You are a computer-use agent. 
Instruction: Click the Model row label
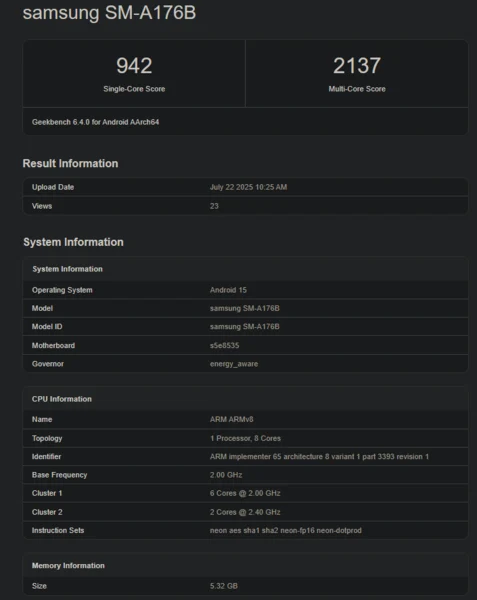coord(42,308)
